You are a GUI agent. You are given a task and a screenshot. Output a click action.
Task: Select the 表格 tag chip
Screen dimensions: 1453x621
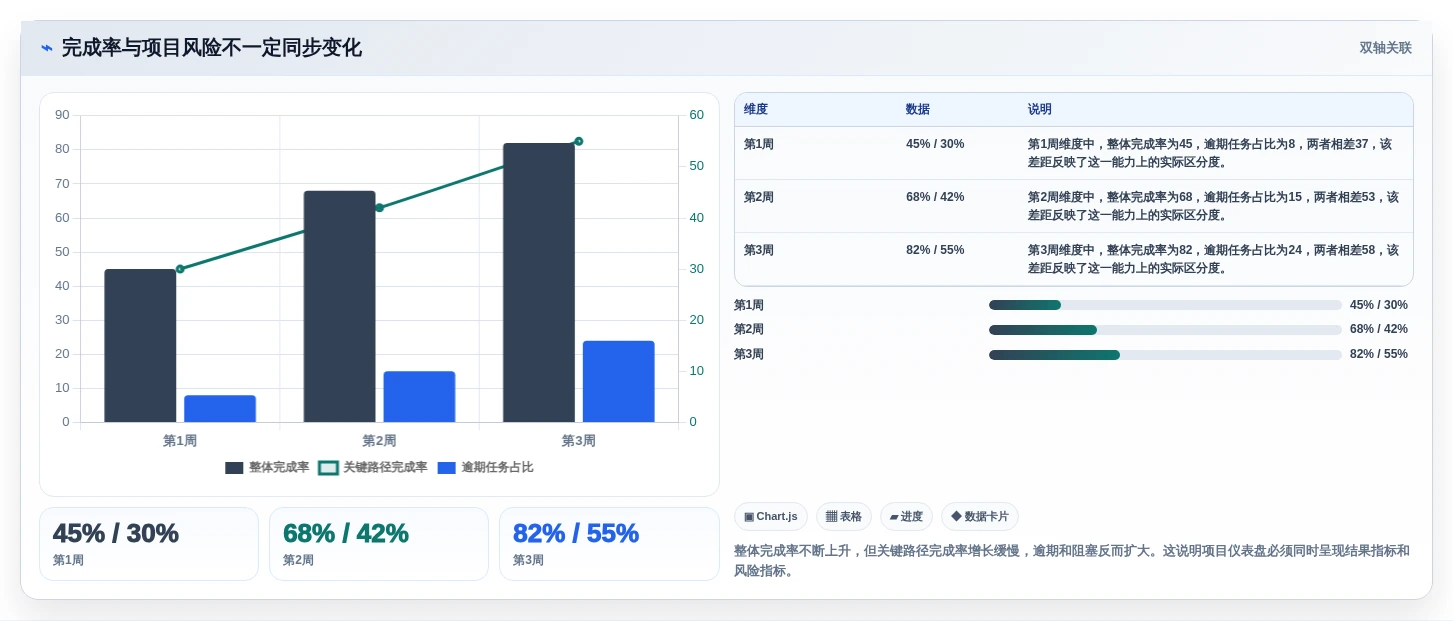pyautogui.click(x=844, y=516)
